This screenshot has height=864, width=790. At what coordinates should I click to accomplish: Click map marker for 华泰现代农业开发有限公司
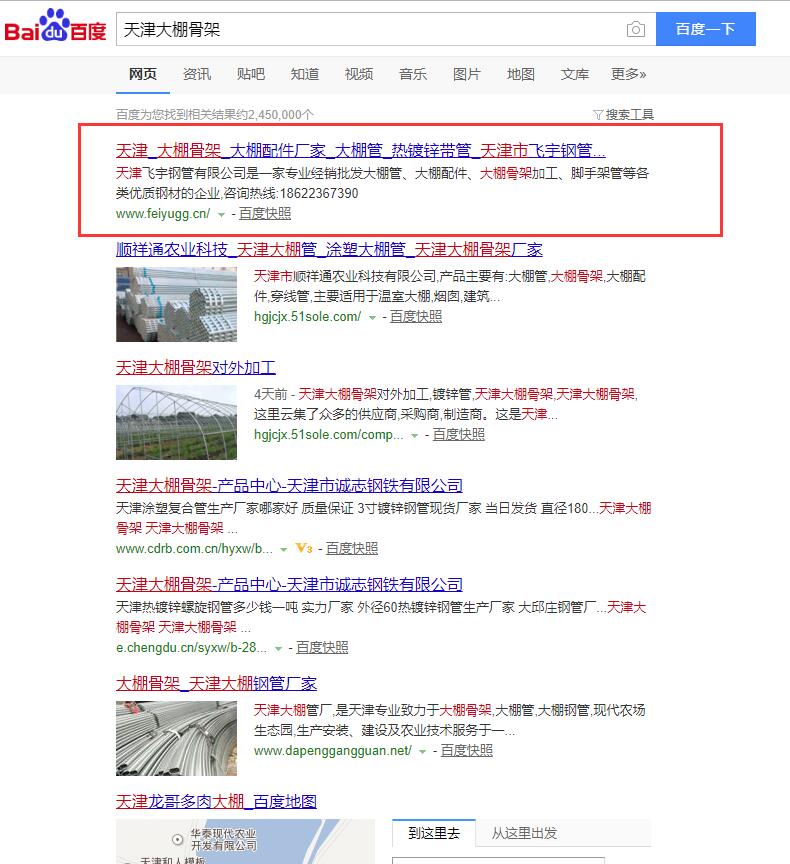click(177, 840)
